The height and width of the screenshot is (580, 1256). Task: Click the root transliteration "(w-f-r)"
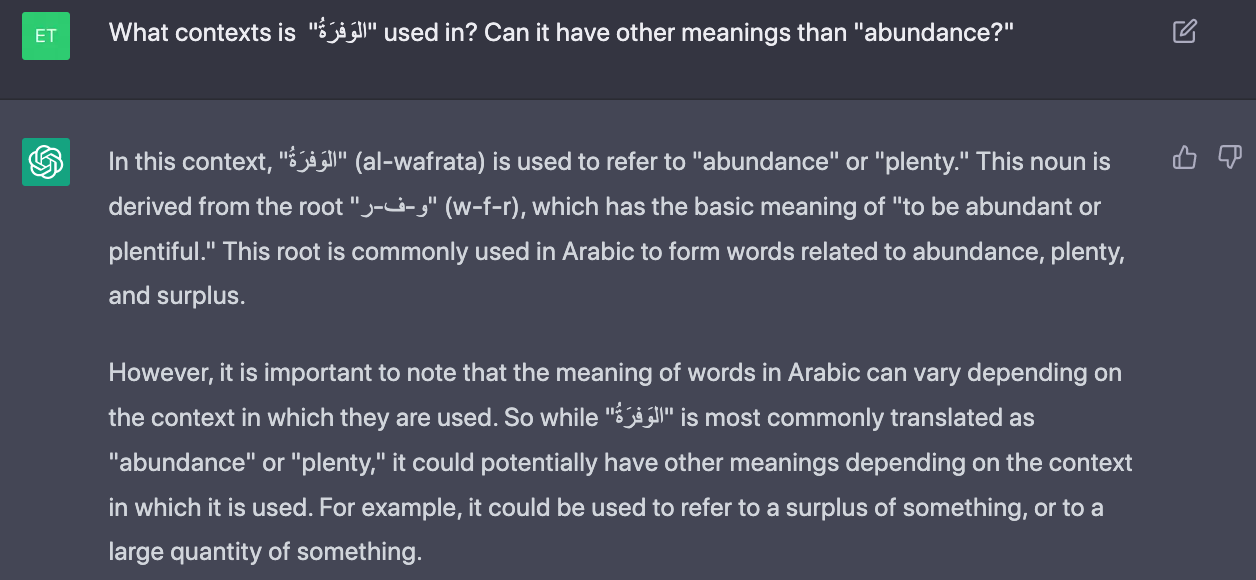tap(487, 208)
